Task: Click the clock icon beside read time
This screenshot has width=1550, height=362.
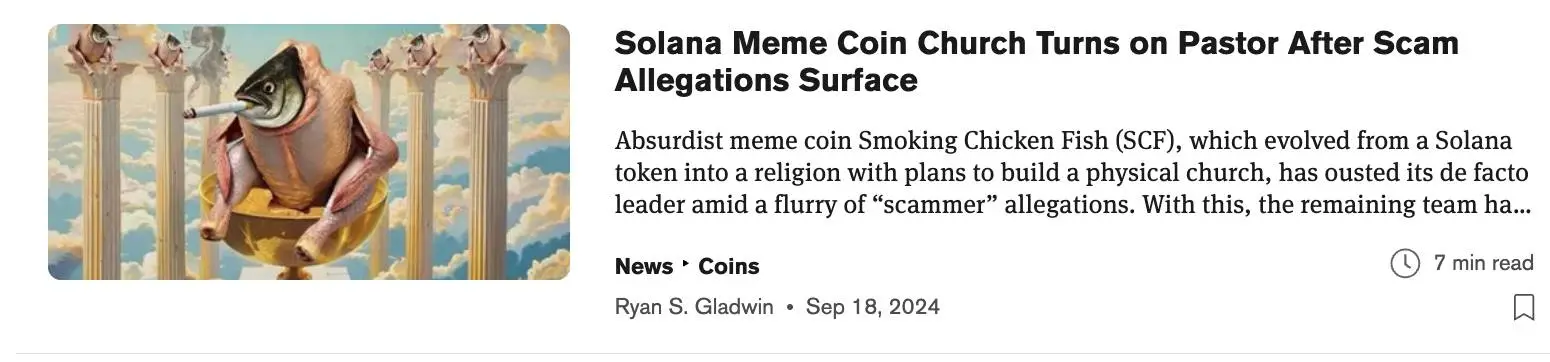Action: [x=1405, y=264]
